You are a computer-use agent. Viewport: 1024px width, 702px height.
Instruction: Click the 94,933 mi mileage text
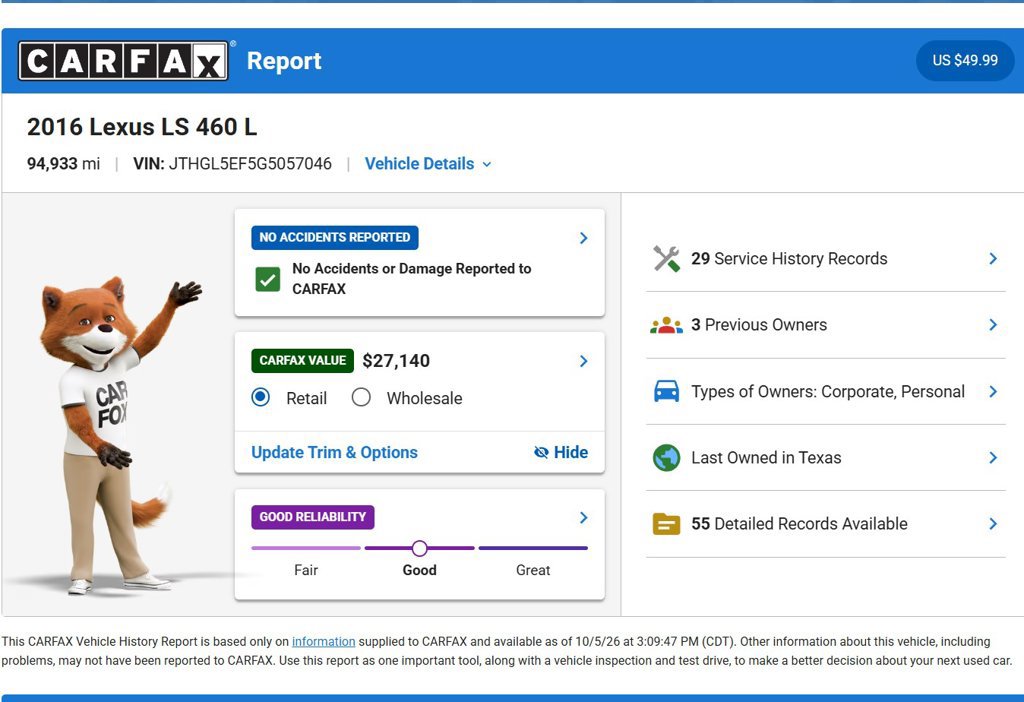coord(63,163)
